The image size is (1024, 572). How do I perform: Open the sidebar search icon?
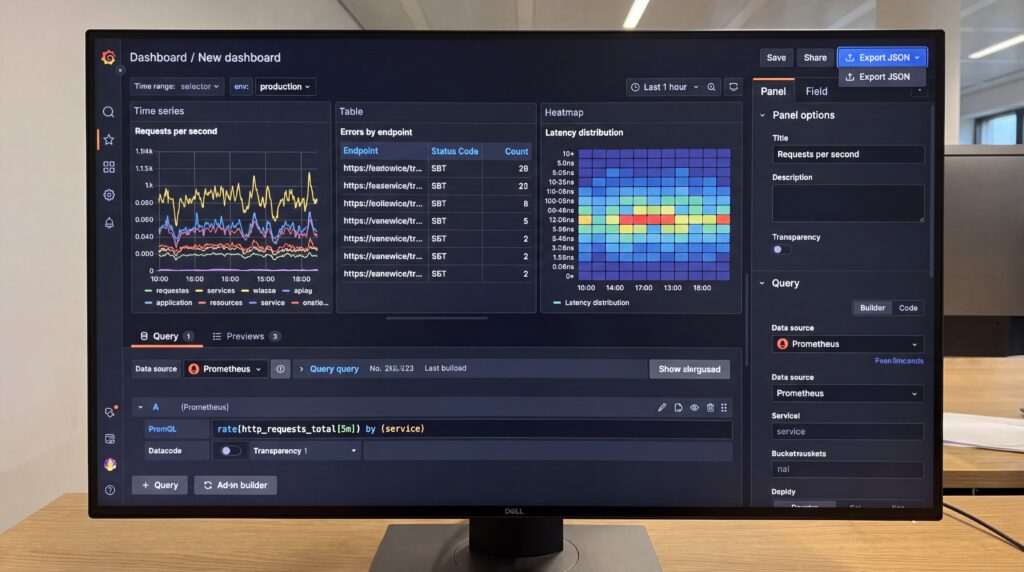tap(108, 112)
